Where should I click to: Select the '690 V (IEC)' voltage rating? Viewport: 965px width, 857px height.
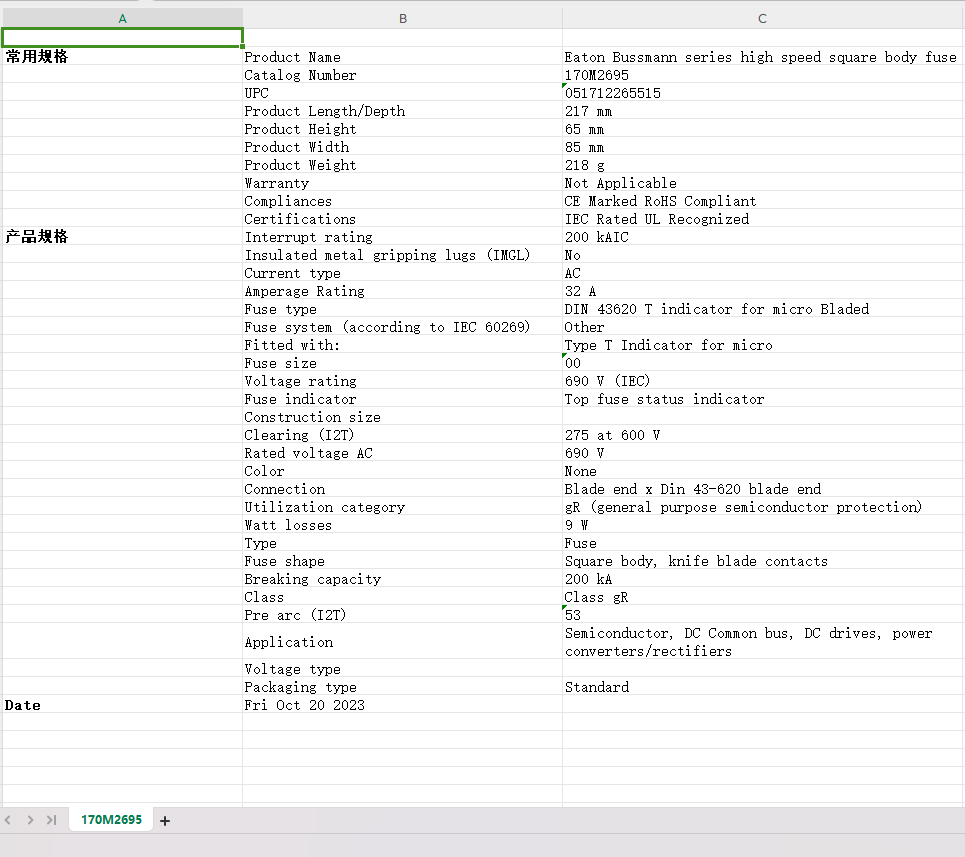point(763,380)
